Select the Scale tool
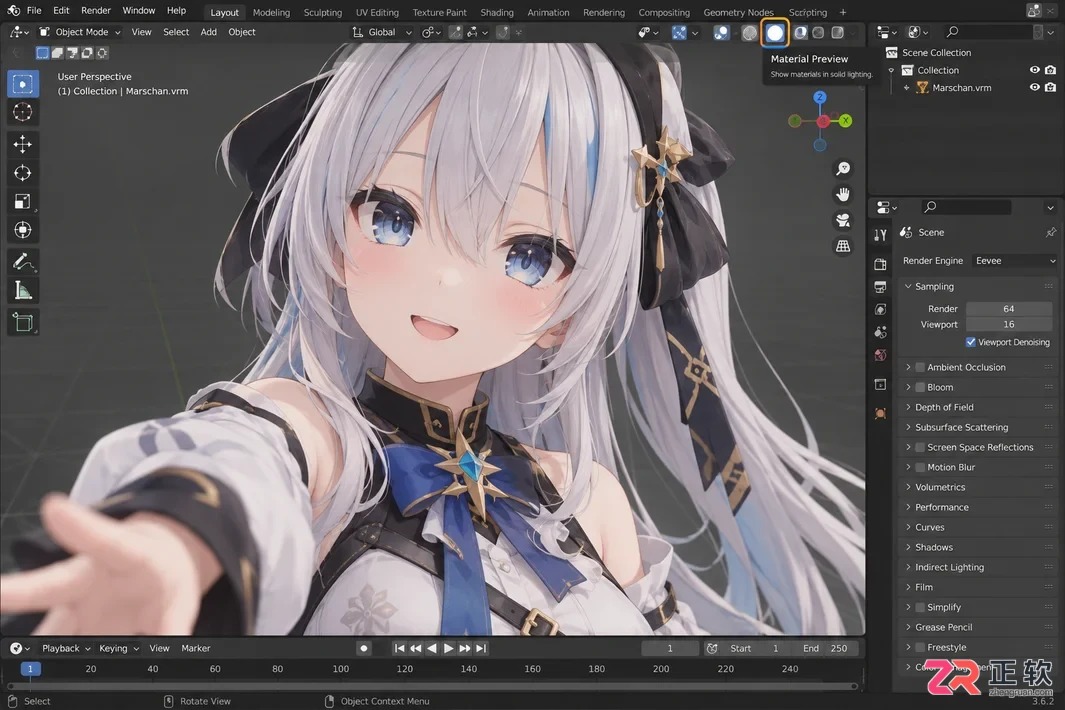 22,202
